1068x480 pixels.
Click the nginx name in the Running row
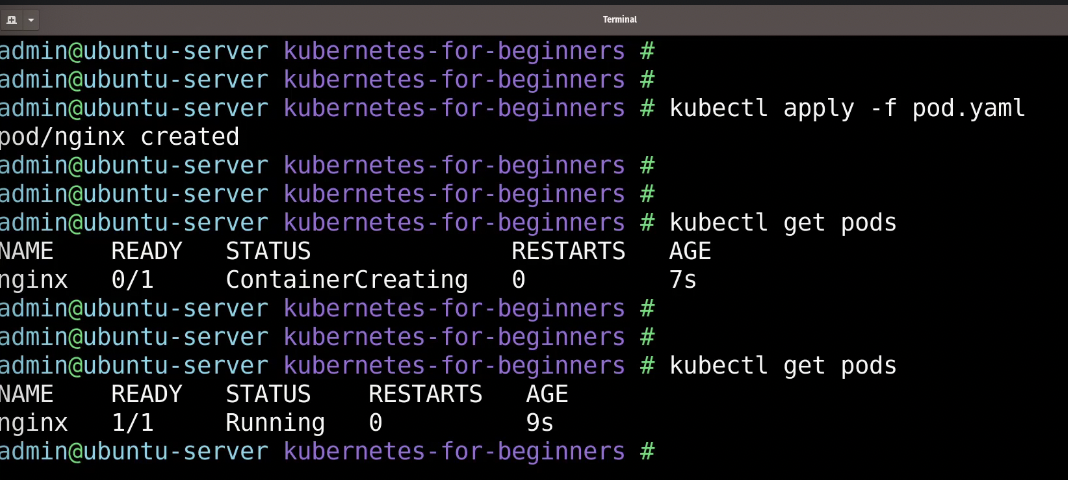[33, 423]
